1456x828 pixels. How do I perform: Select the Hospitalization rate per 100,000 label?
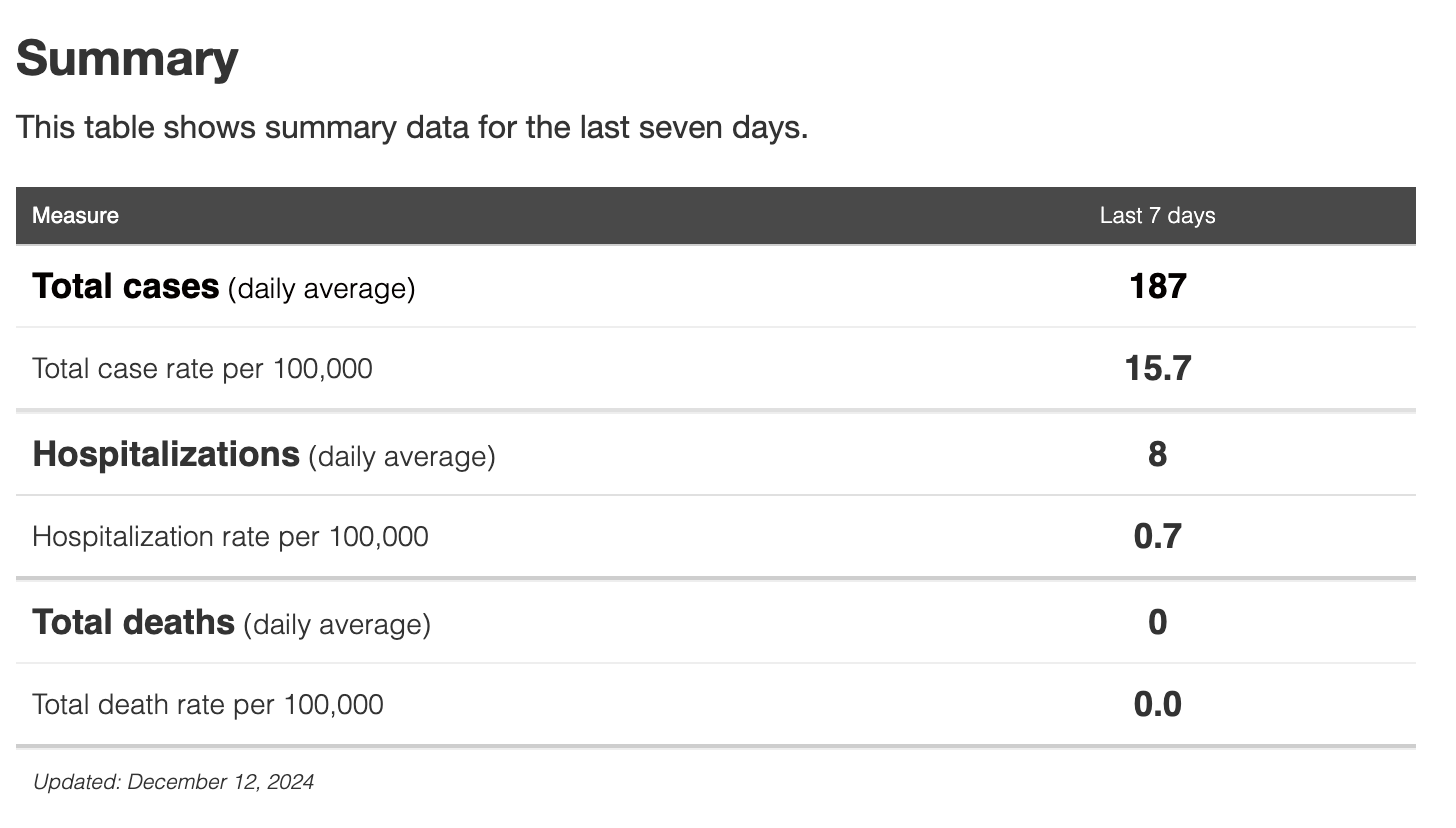tap(230, 537)
